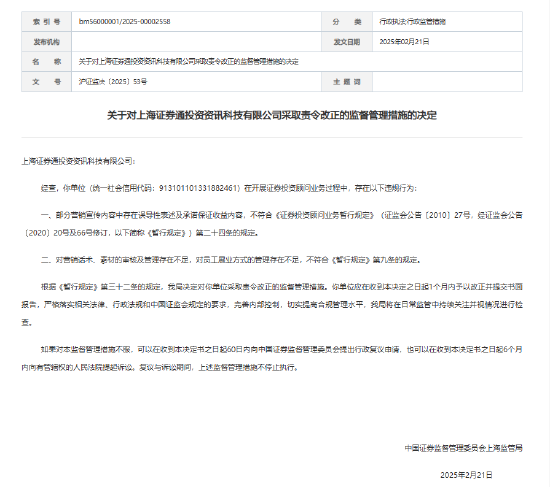Select index number bm56000001/2025-00002558
This screenshot has width=550, height=487.
(125, 22)
